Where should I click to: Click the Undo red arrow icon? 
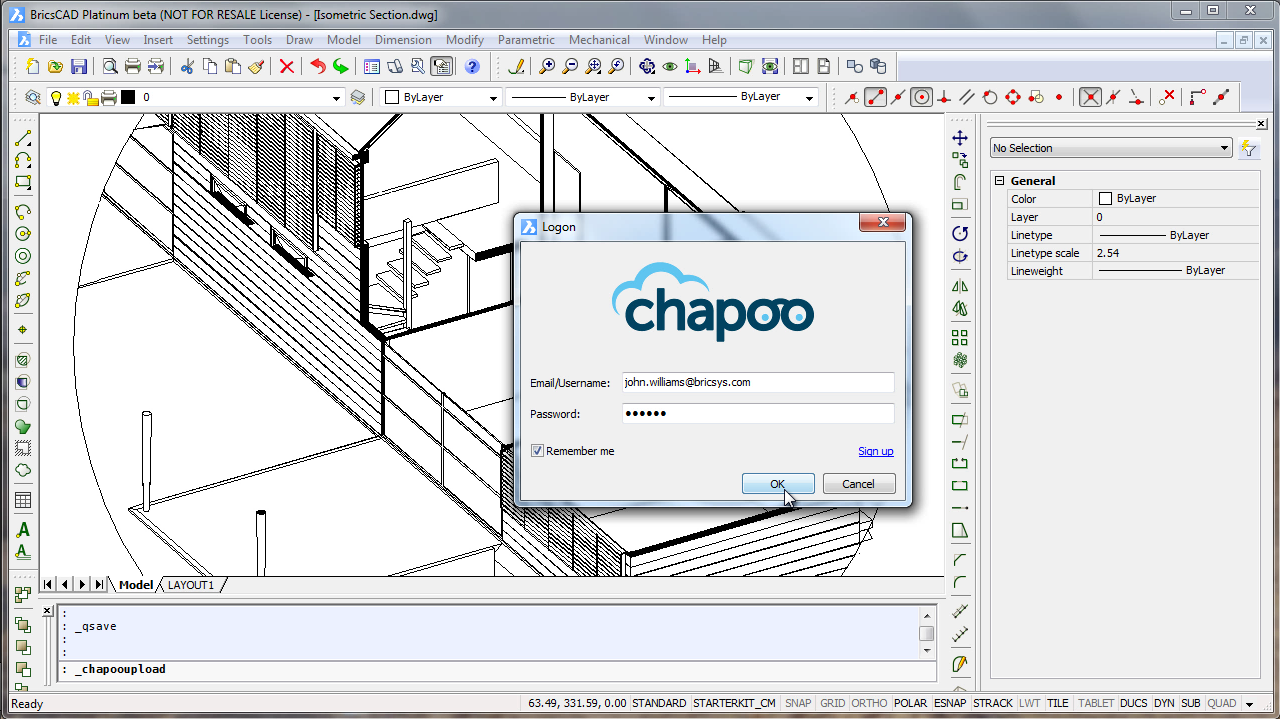318,67
